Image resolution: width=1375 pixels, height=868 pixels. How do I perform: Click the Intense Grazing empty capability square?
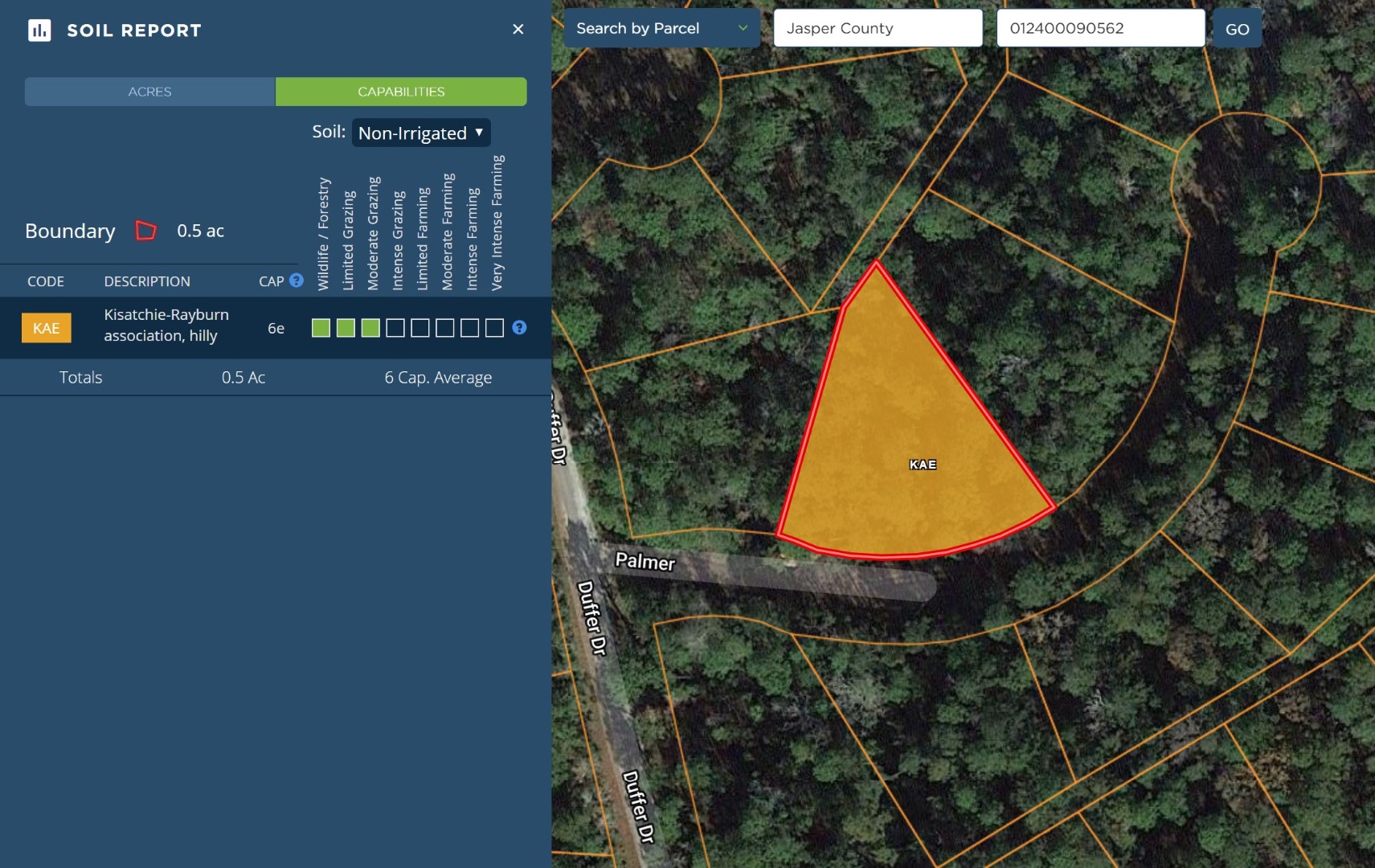pos(395,328)
